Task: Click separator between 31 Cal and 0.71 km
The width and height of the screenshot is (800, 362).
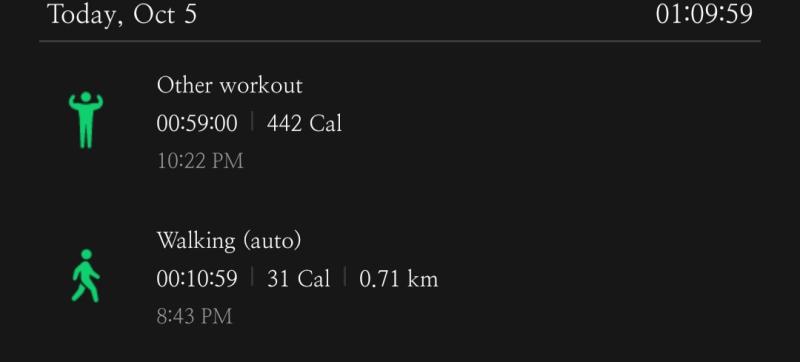Action: [x=344, y=277]
